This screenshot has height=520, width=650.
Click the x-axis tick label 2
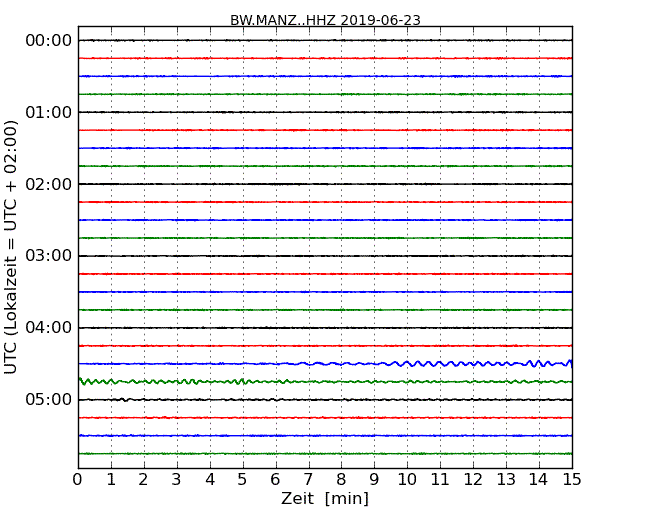[x=143, y=480]
